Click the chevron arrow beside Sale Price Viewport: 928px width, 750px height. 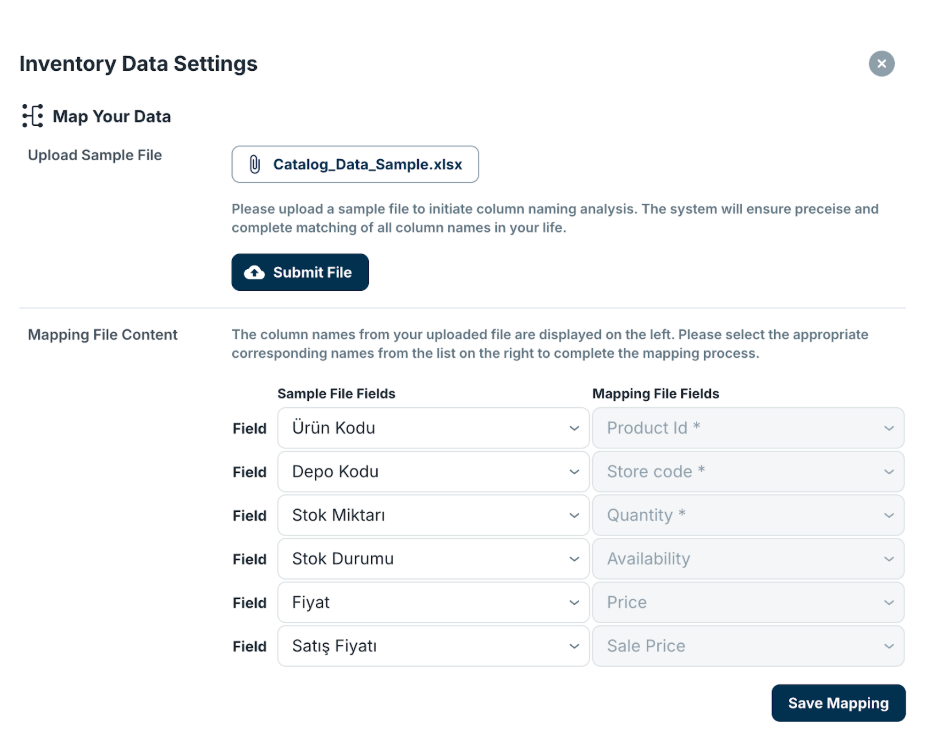[x=888, y=646]
